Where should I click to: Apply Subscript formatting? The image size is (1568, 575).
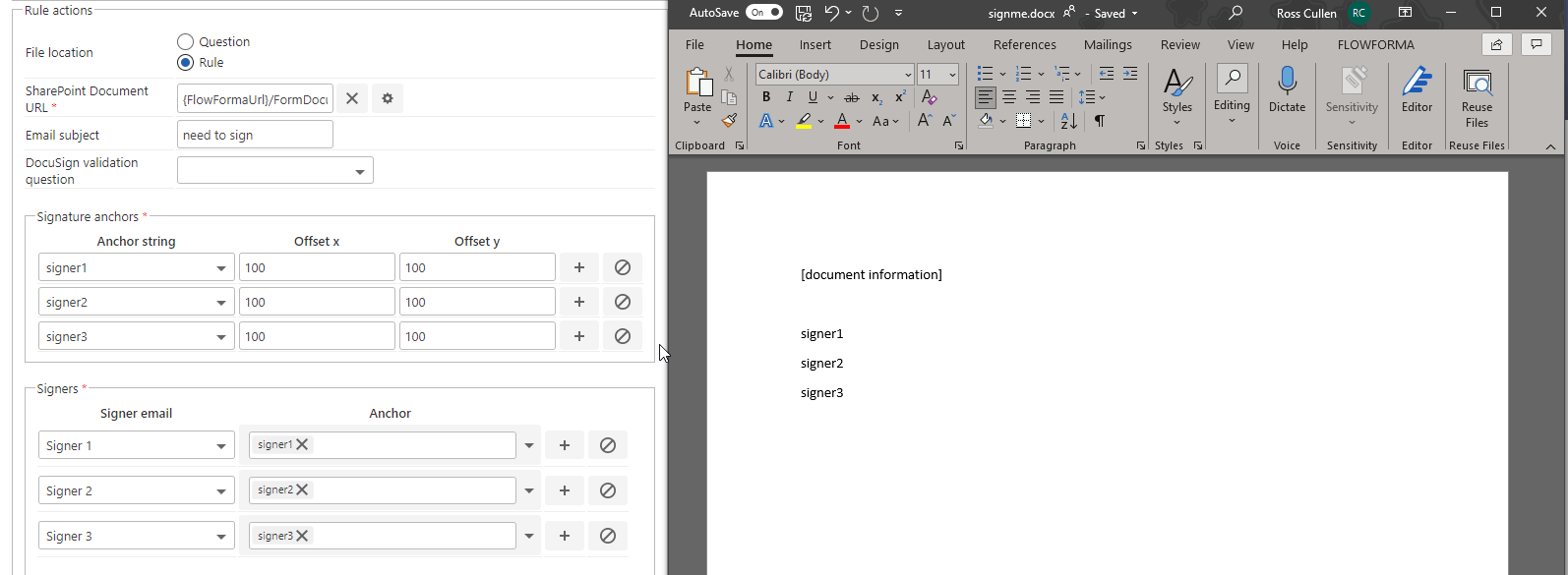pos(876,97)
